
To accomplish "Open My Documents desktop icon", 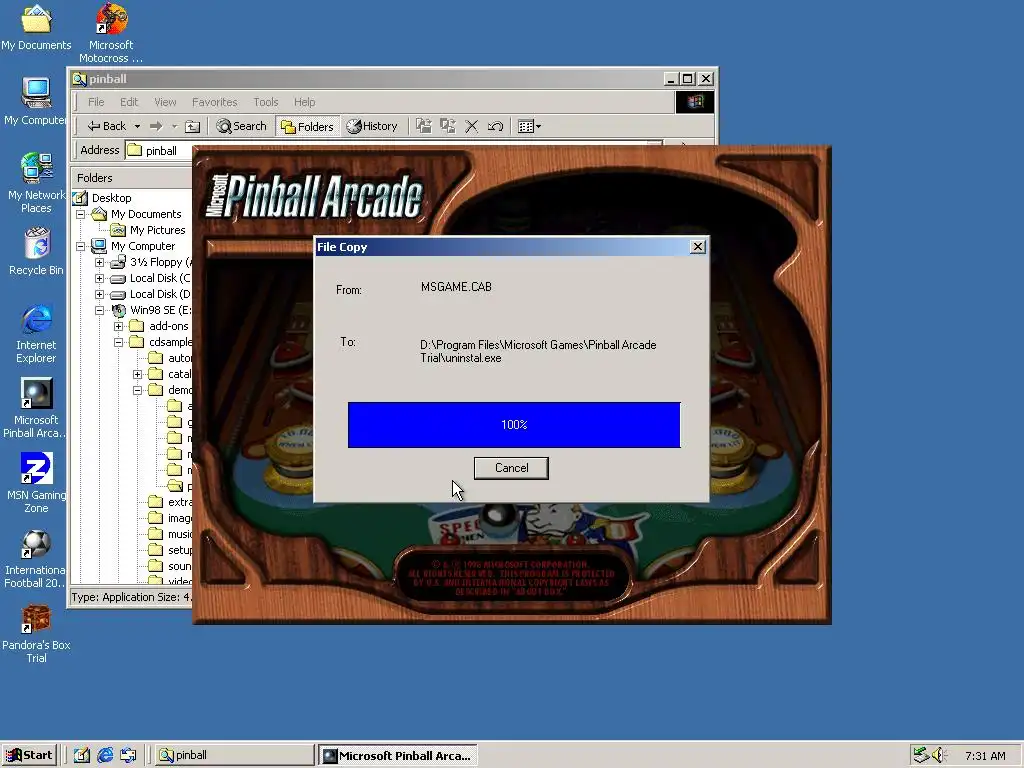I will pyautogui.click(x=36, y=28).
